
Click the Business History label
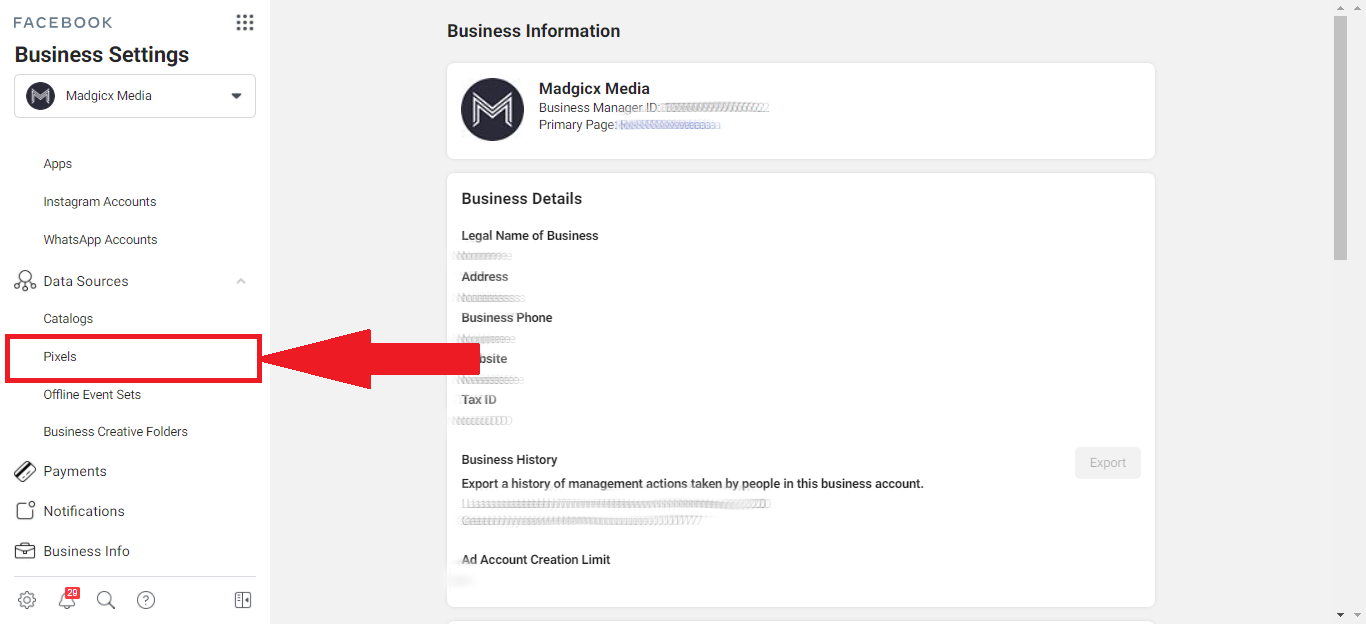[x=510, y=460]
